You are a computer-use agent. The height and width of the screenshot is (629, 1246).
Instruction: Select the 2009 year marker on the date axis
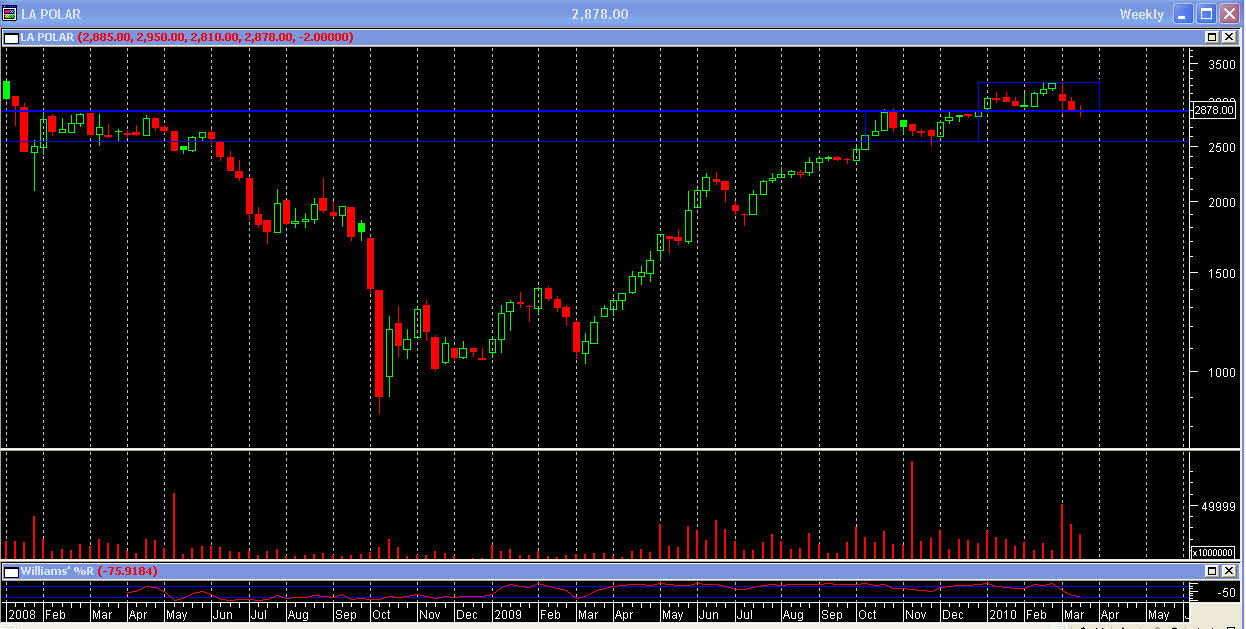(x=509, y=615)
